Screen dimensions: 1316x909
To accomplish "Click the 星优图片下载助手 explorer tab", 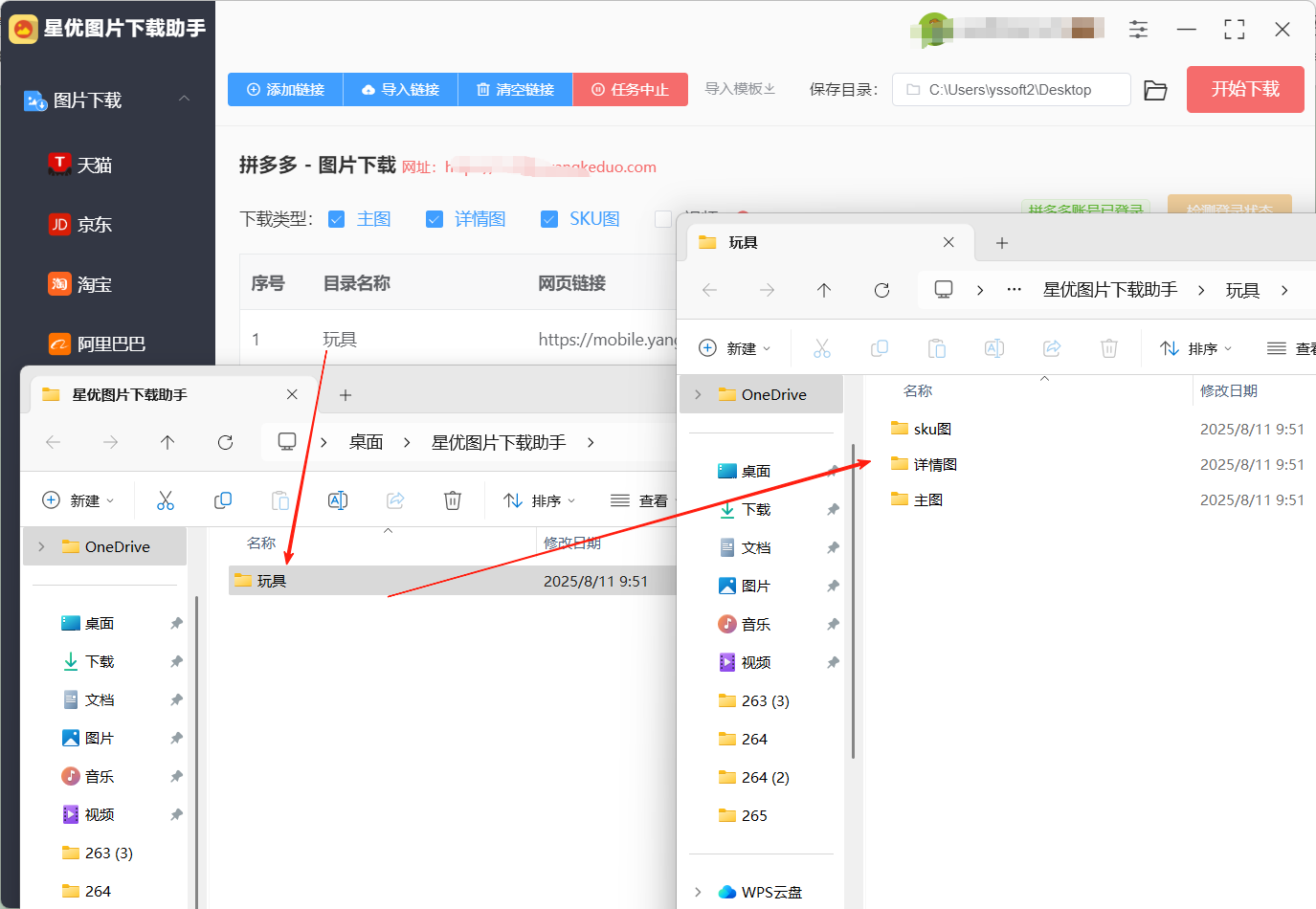I will click(172, 394).
